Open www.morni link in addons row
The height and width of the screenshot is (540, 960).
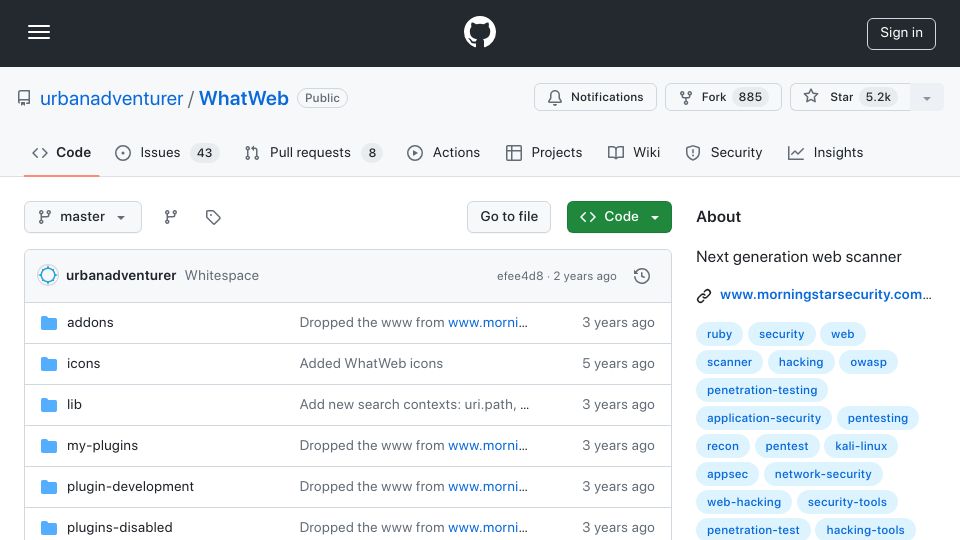click(488, 323)
